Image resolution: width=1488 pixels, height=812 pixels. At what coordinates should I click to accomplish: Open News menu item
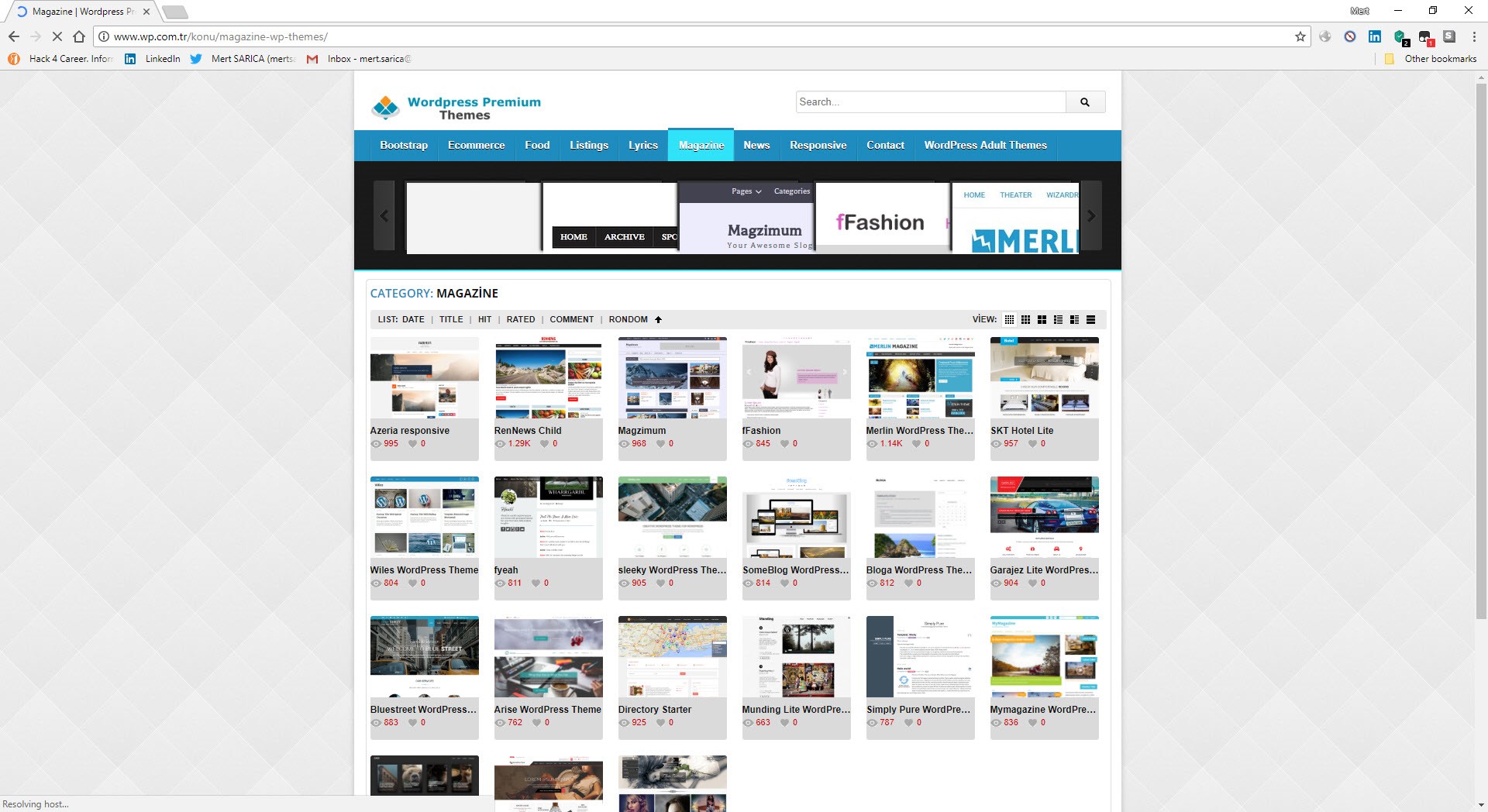[x=756, y=146]
